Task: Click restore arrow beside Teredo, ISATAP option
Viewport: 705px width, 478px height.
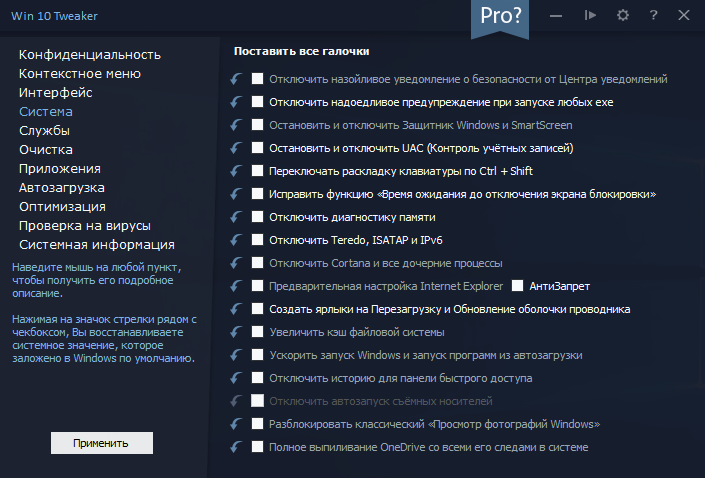Action: coord(236,240)
